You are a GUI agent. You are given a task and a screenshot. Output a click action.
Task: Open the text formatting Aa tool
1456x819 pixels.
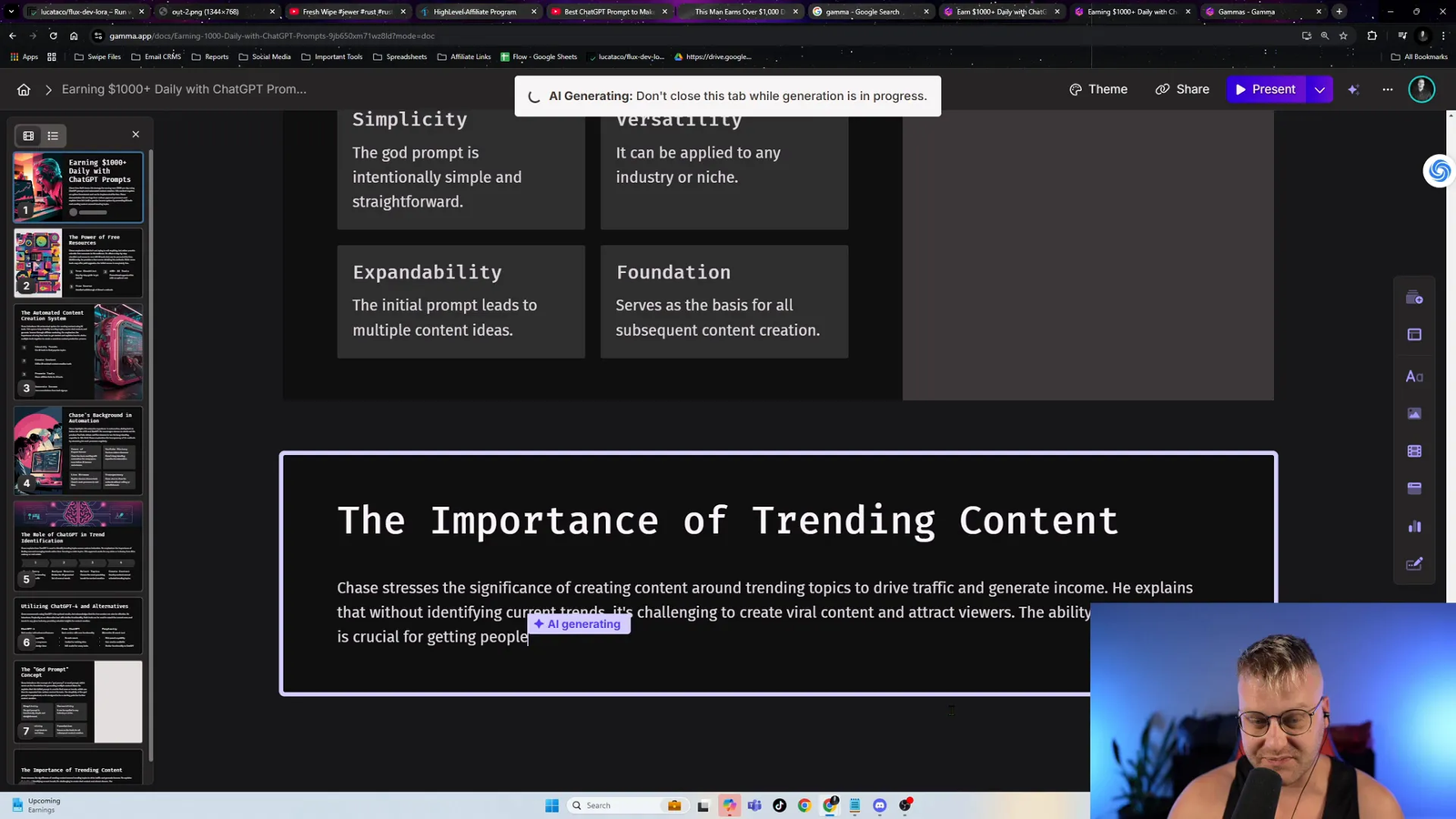pos(1414,376)
